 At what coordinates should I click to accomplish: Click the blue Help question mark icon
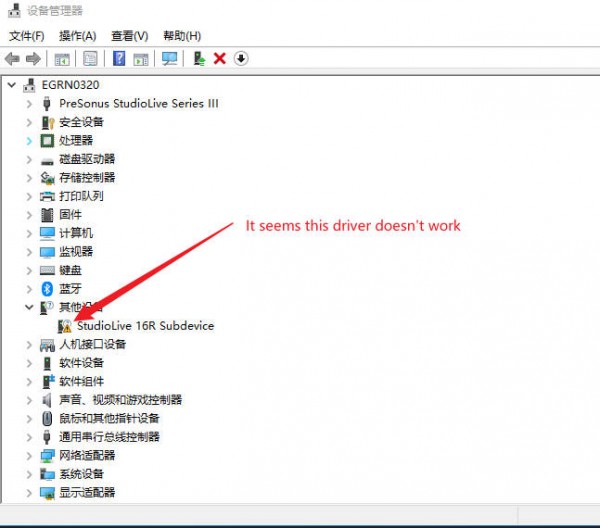(x=119, y=59)
